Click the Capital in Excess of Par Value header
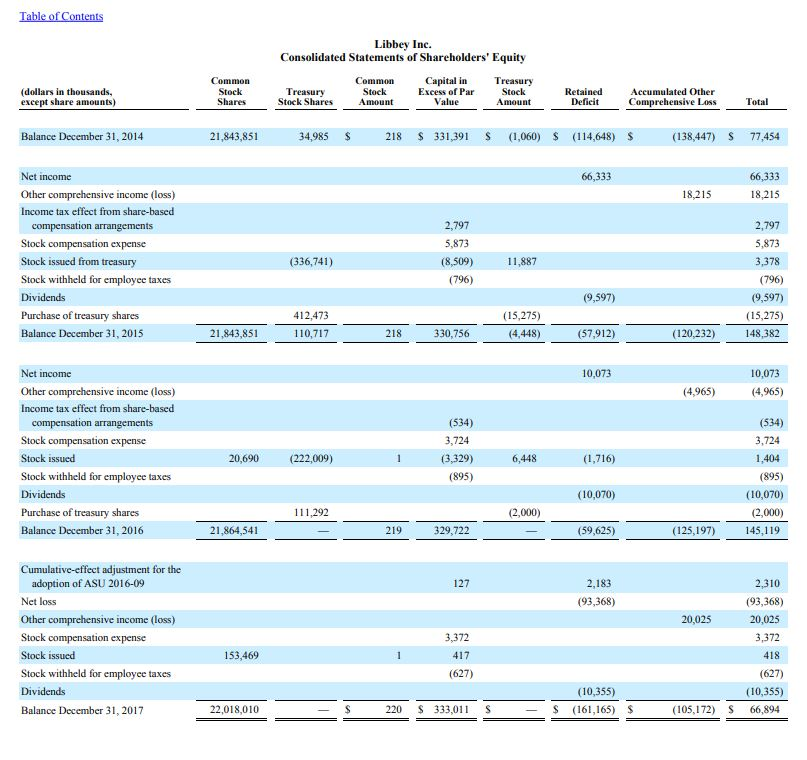This screenshot has height=760, width=807. 444,90
